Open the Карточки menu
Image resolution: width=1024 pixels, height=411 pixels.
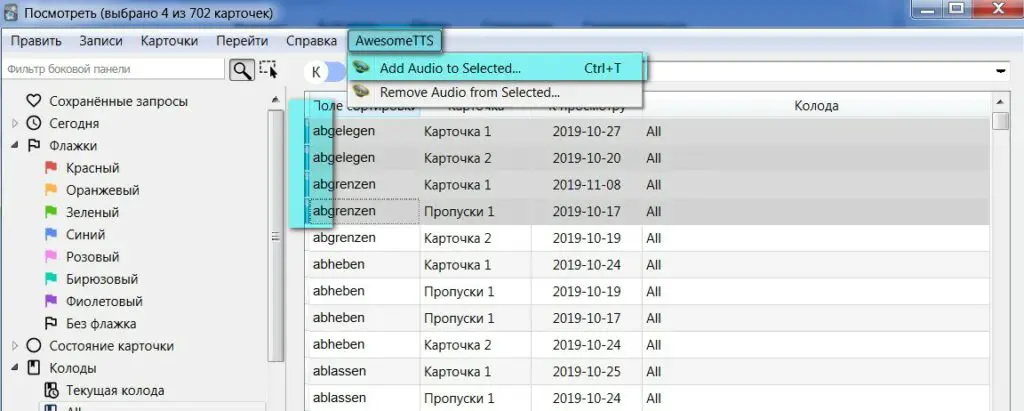point(169,41)
